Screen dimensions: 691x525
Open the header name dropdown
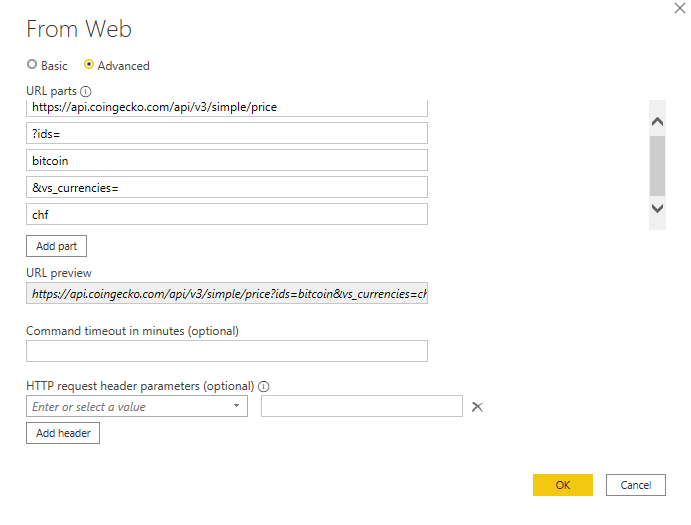pyautogui.click(x=237, y=407)
